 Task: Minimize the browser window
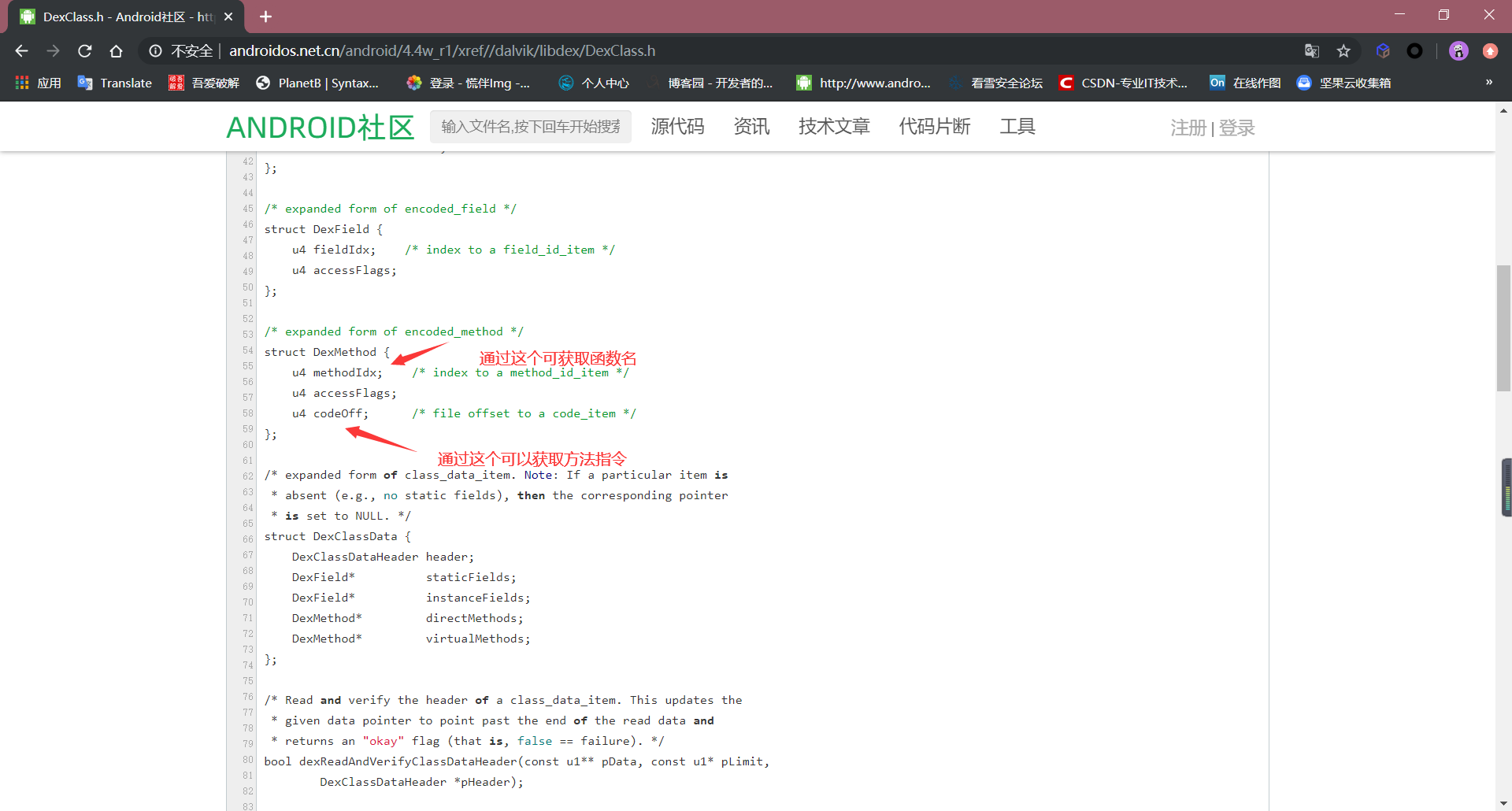coord(1399,15)
